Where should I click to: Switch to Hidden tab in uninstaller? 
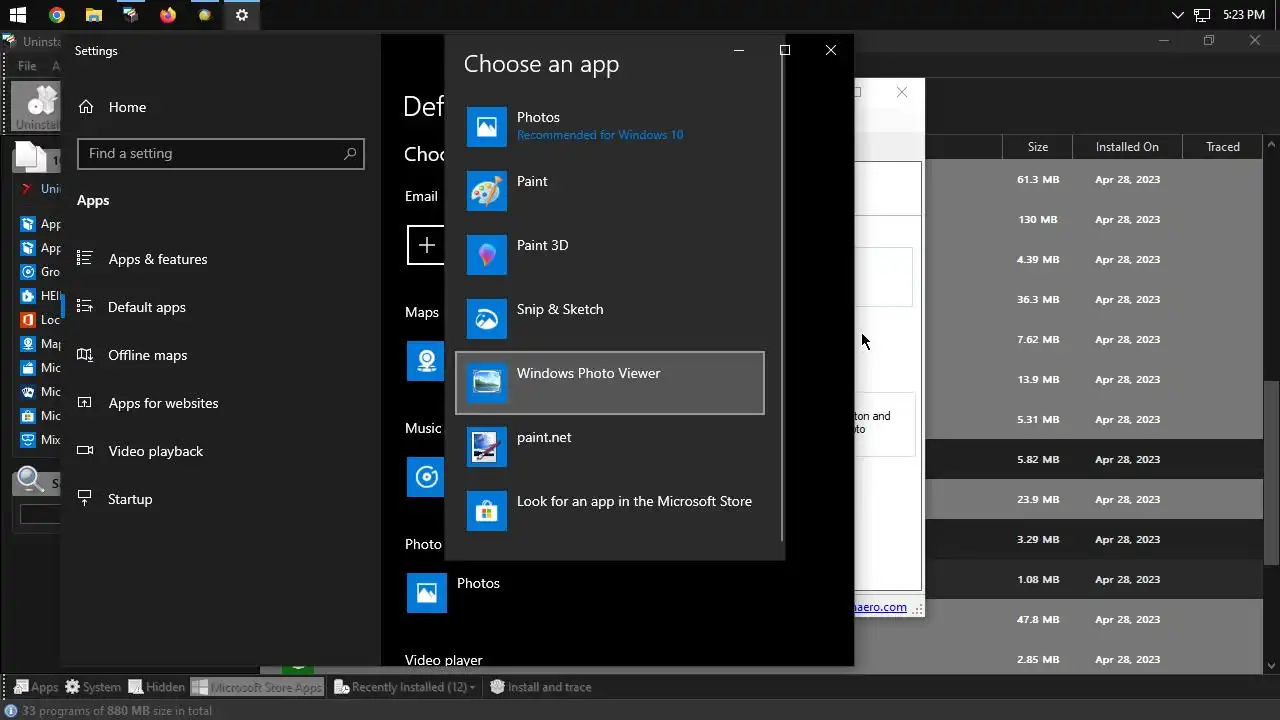pyautogui.click(x=157, y=687)
